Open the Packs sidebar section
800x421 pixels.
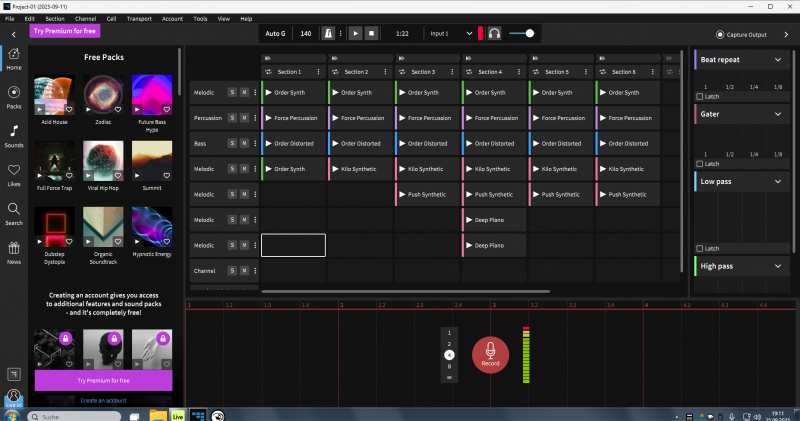[14, 97]
